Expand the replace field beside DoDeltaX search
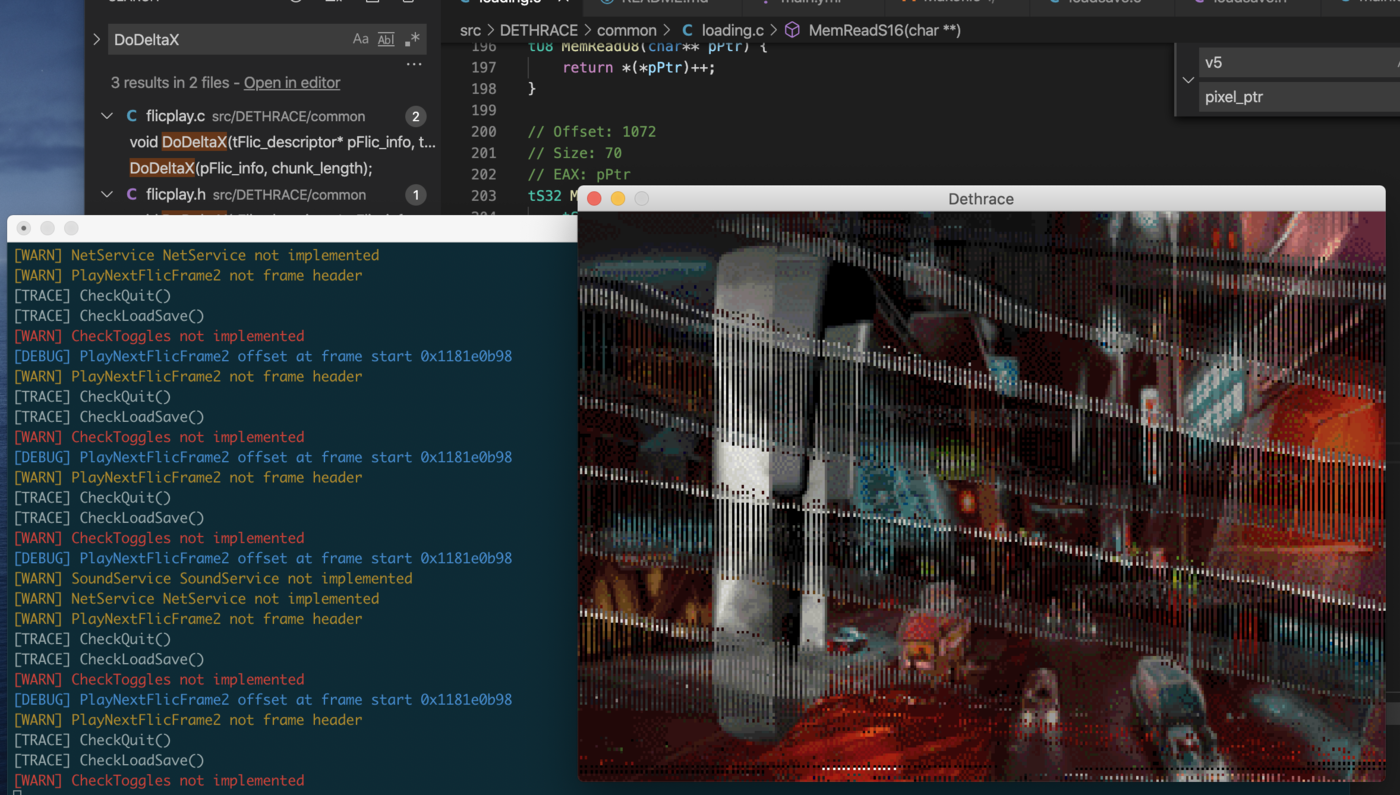1400x795 pixels. (x=97, y=40)
